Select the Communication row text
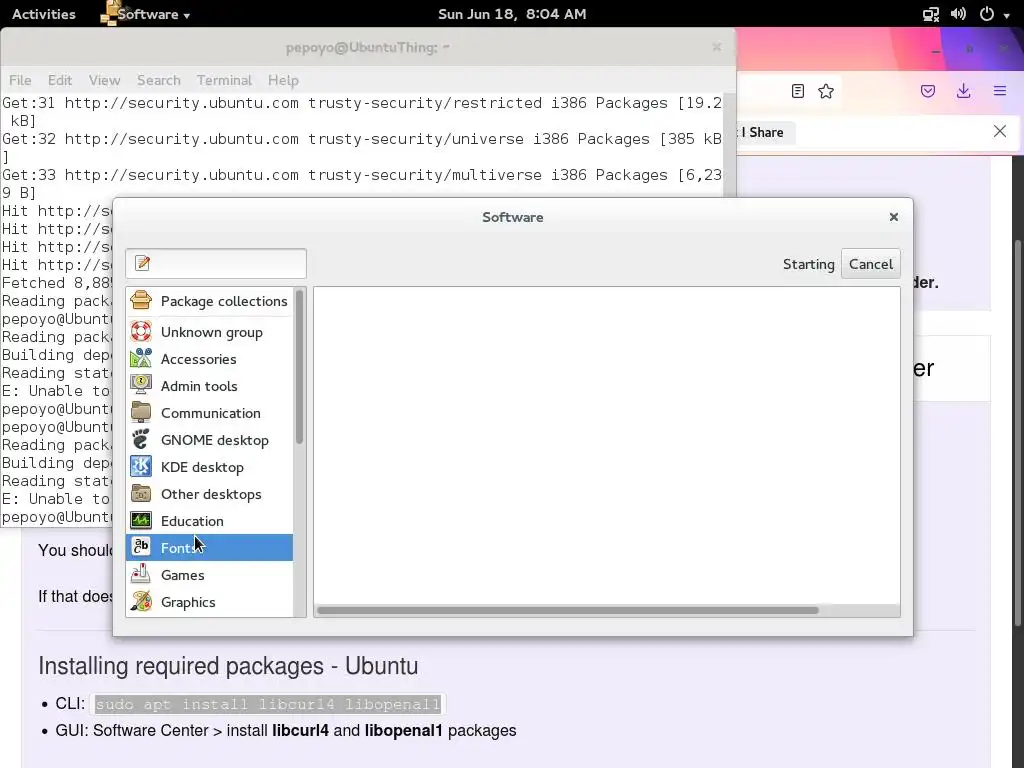The width and height of the screenshot is (1024, 768). (x=211, y=413)
